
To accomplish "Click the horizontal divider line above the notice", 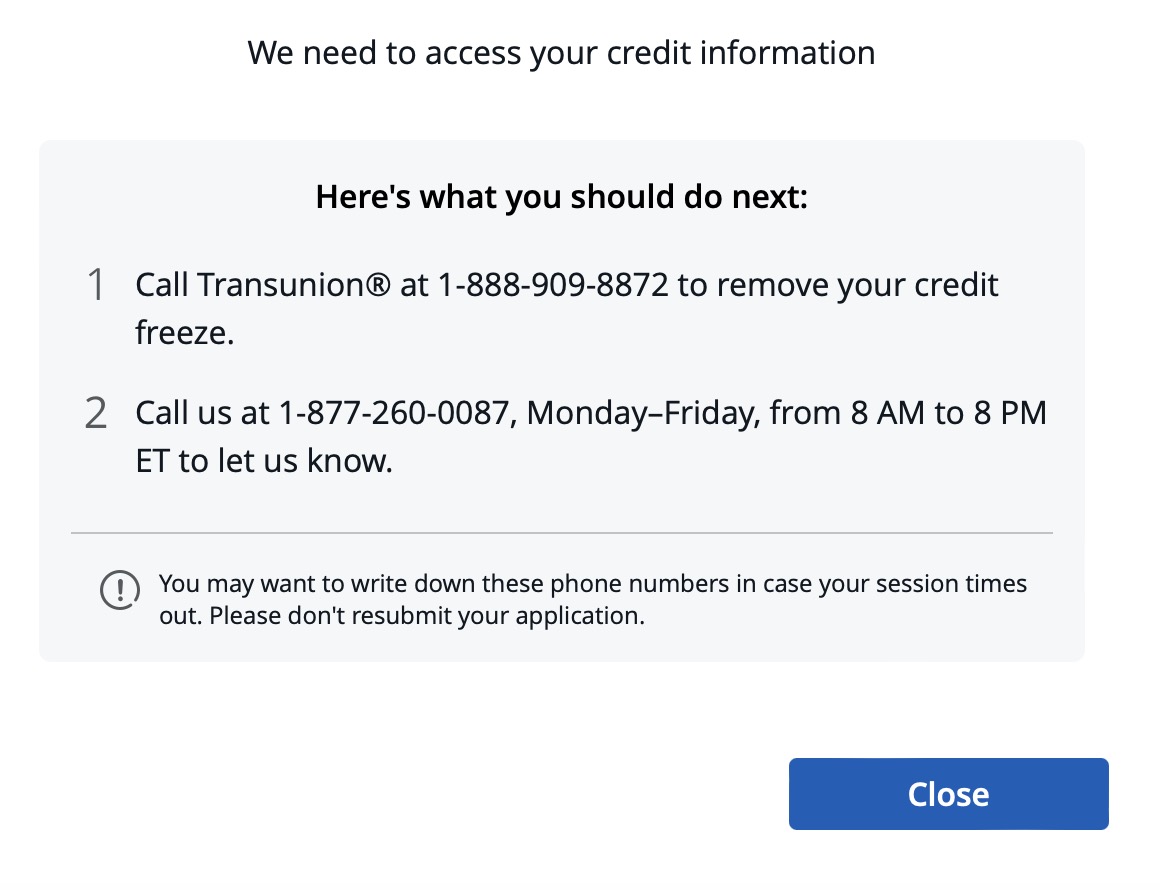I will coord(562,532).
